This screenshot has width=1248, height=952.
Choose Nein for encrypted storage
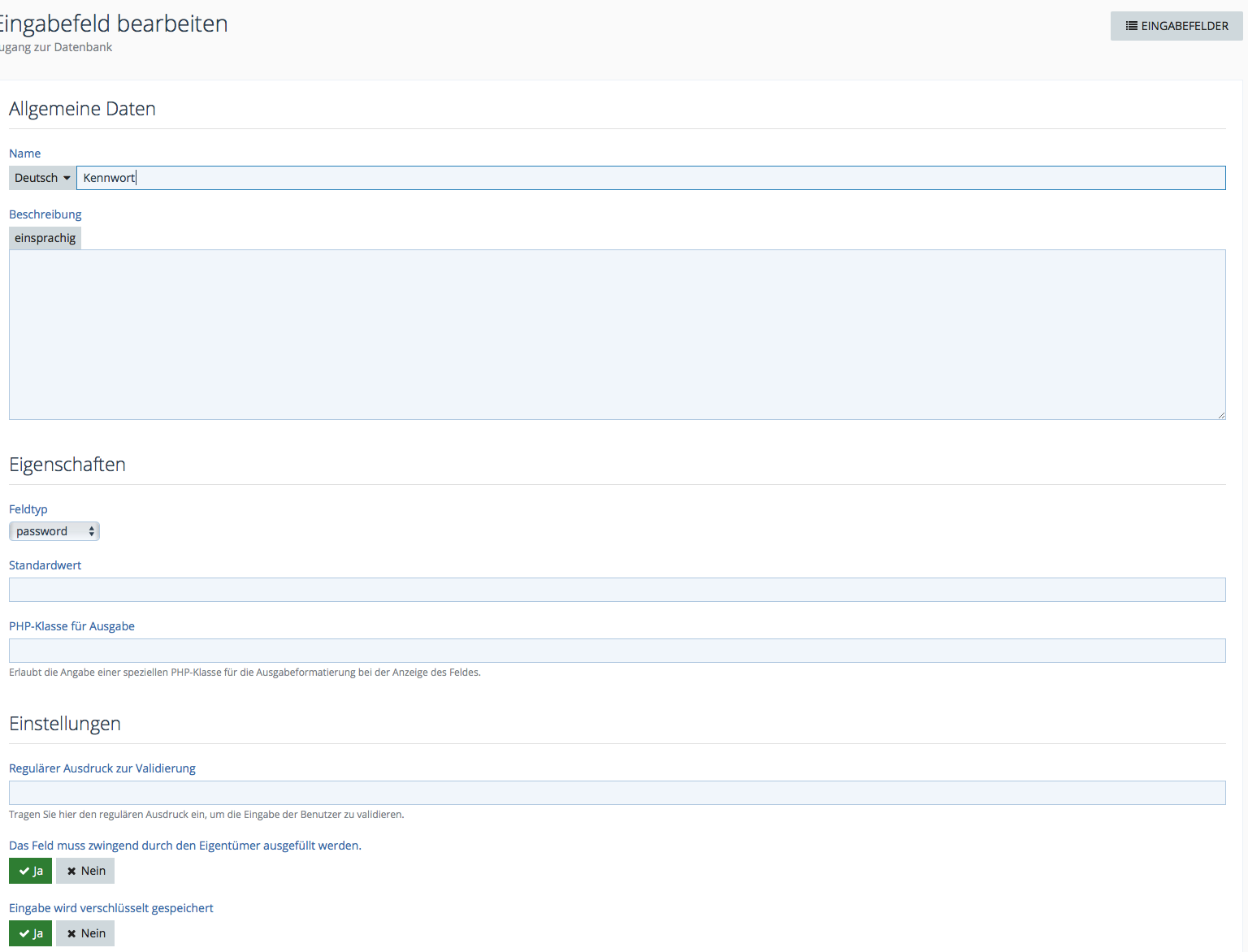85,933
